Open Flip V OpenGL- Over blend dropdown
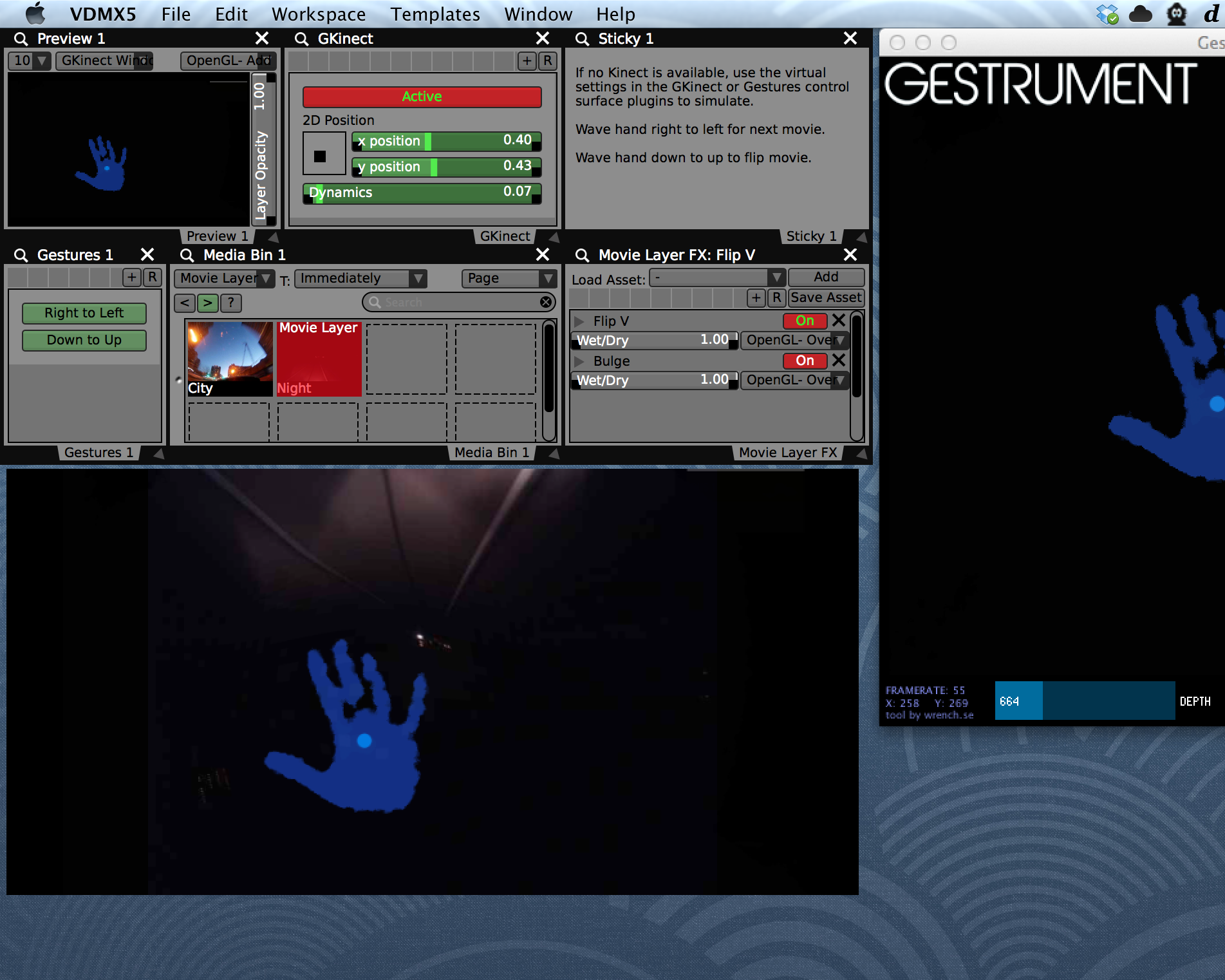 (x=794, y=340)
